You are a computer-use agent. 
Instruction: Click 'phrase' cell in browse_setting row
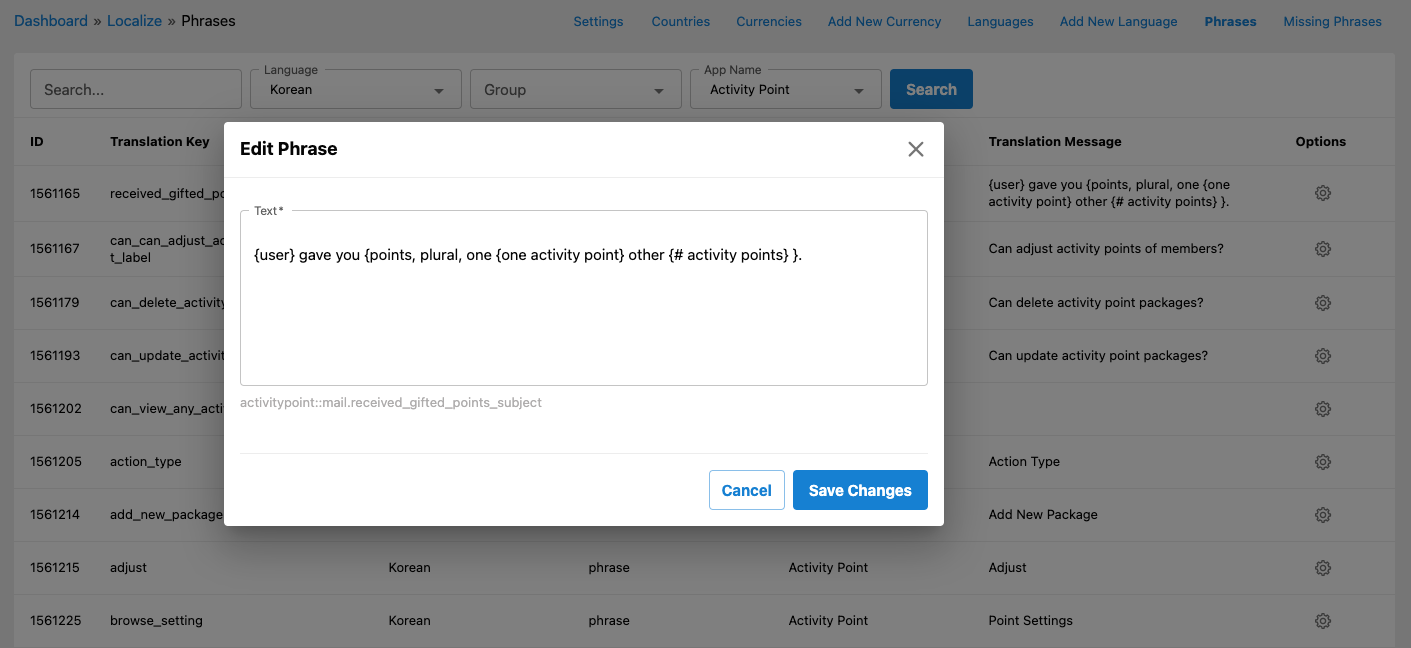[609, 621]
